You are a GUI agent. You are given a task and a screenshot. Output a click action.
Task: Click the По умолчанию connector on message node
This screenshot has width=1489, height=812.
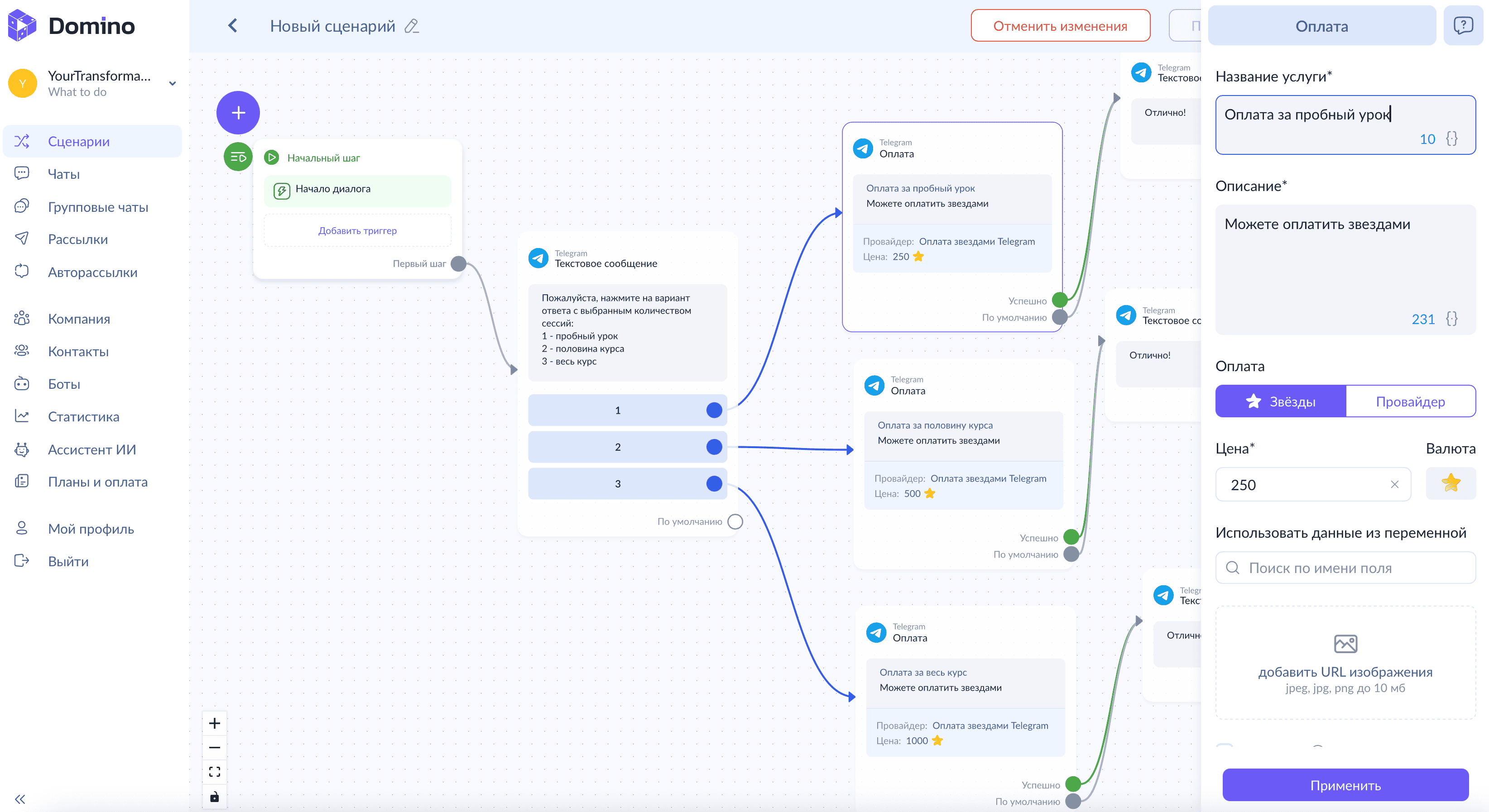click(735, 521)
